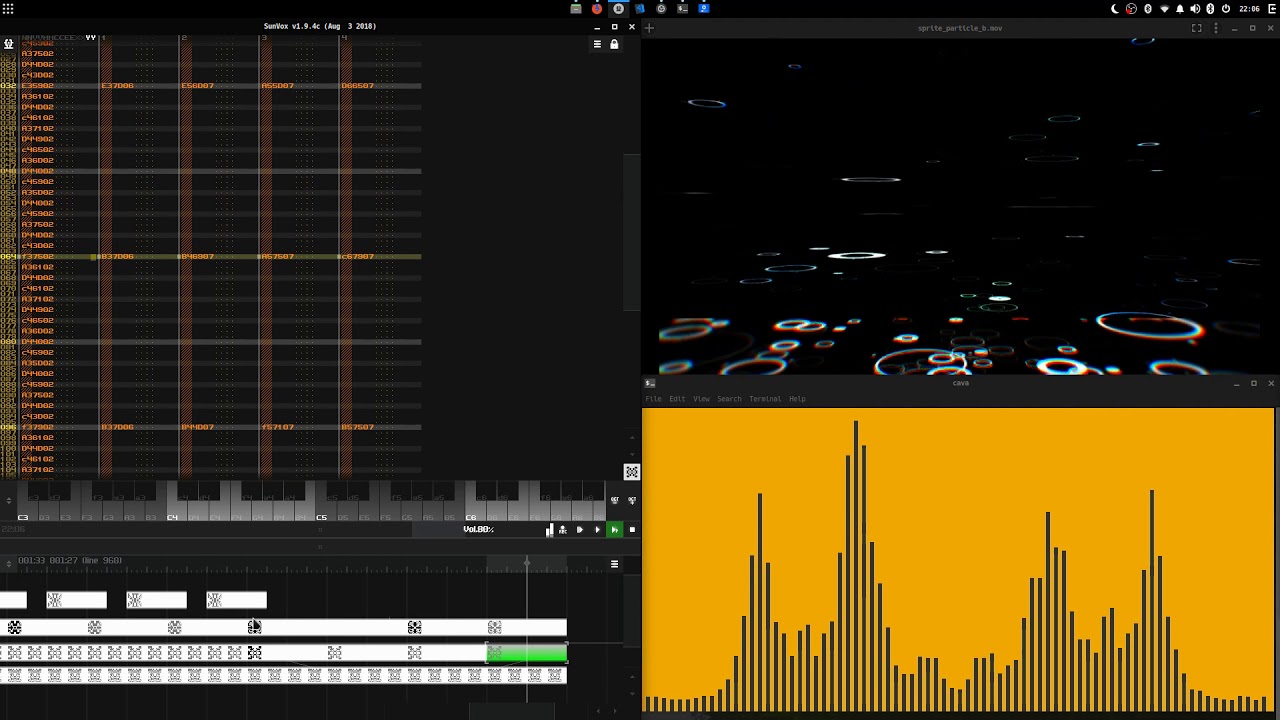Open Terminal menu in cava window

765,399
